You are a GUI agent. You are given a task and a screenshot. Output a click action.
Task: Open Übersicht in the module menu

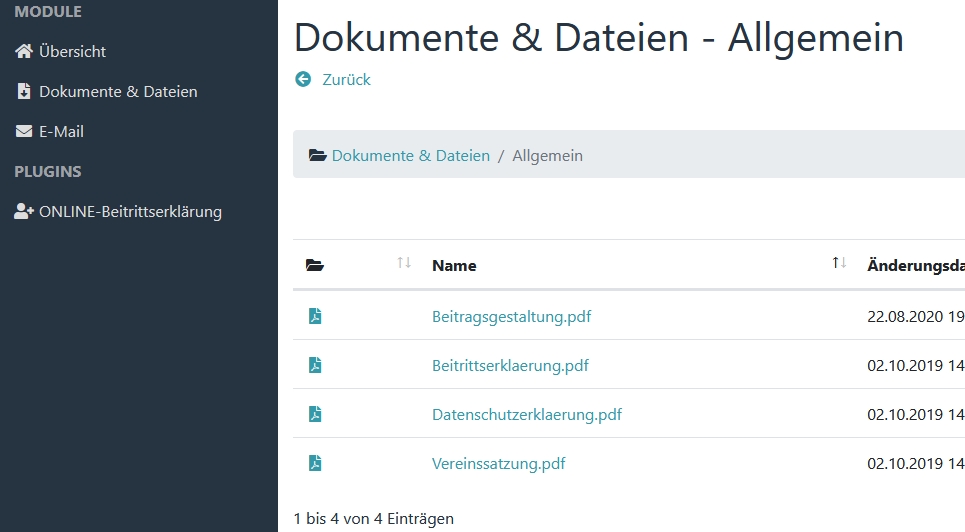[72, 51]
